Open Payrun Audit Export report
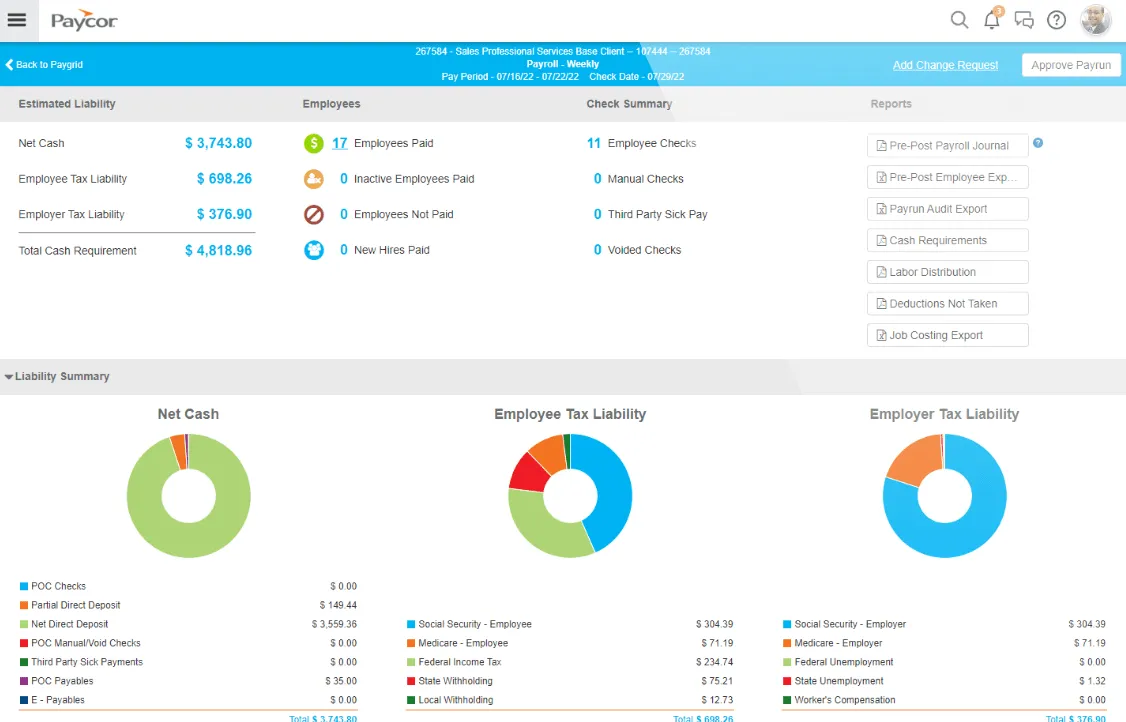The width and height of the screenshot is (1126, 722). pyautogui.click(x=947, y=208)
